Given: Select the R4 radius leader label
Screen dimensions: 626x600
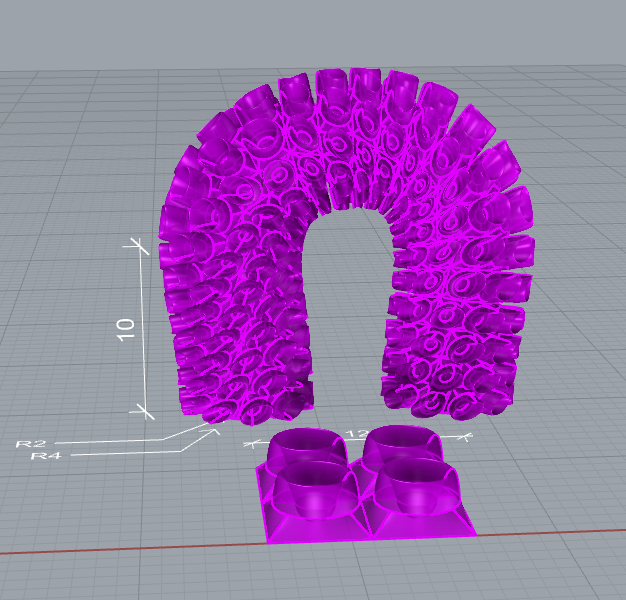Looking at the screenshot, I should tap(46, 455).
